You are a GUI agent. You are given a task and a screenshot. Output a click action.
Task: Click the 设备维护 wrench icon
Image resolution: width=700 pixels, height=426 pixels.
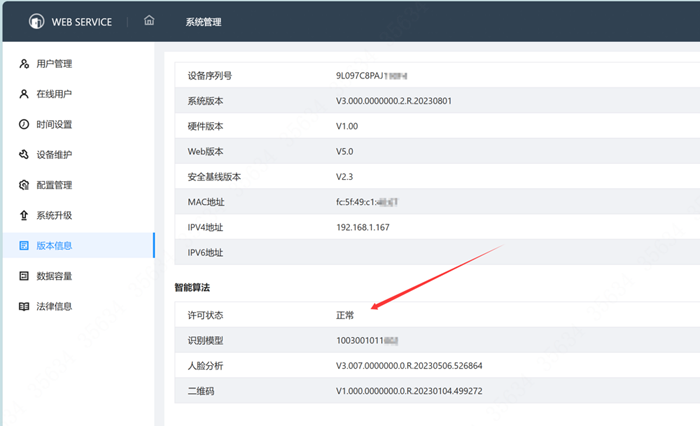(x=24, y=155)
